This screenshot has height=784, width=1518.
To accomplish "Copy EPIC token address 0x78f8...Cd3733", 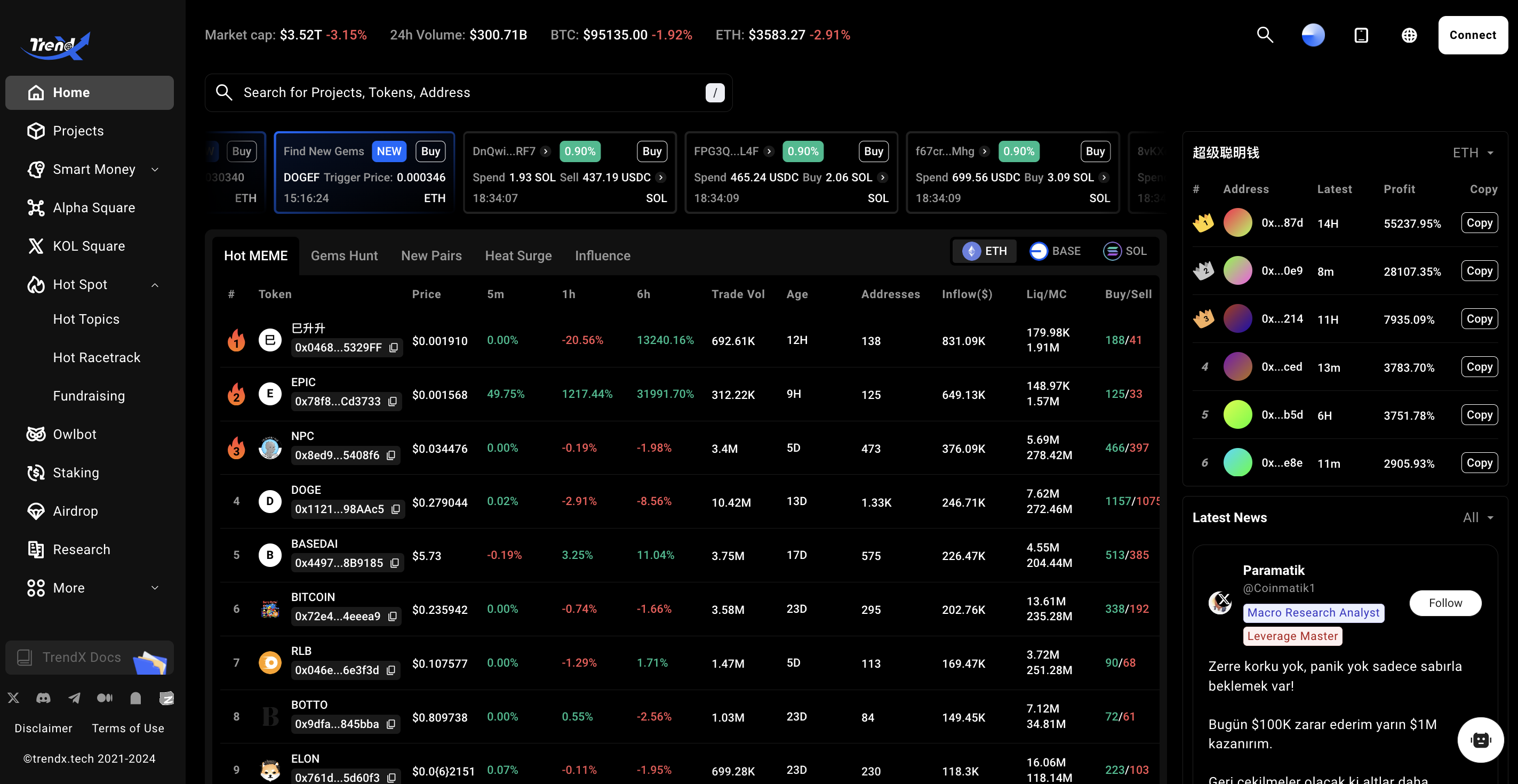I will 393,401.
